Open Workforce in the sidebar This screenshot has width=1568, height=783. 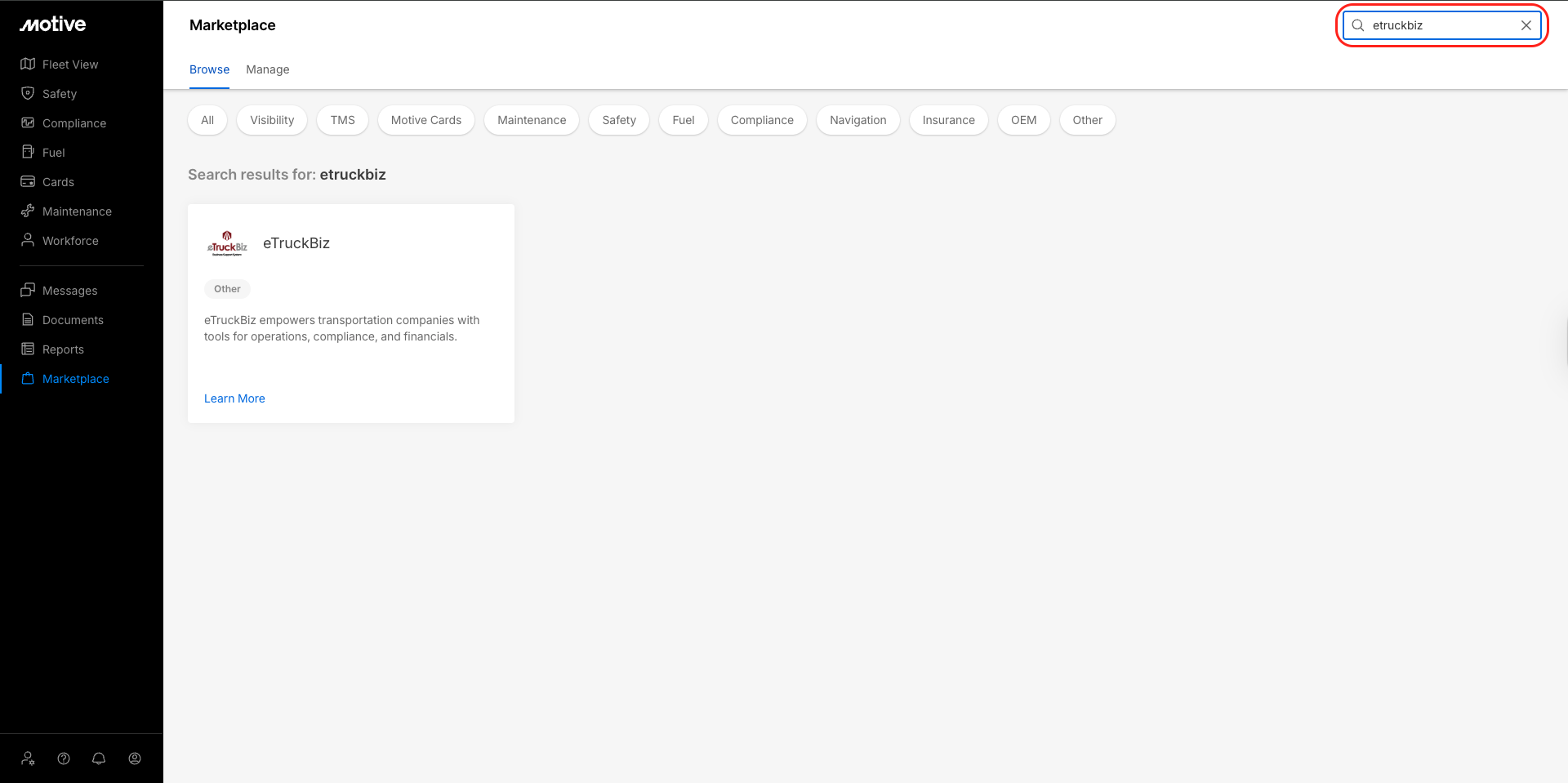pyautogui.click(x=70, y=241)
